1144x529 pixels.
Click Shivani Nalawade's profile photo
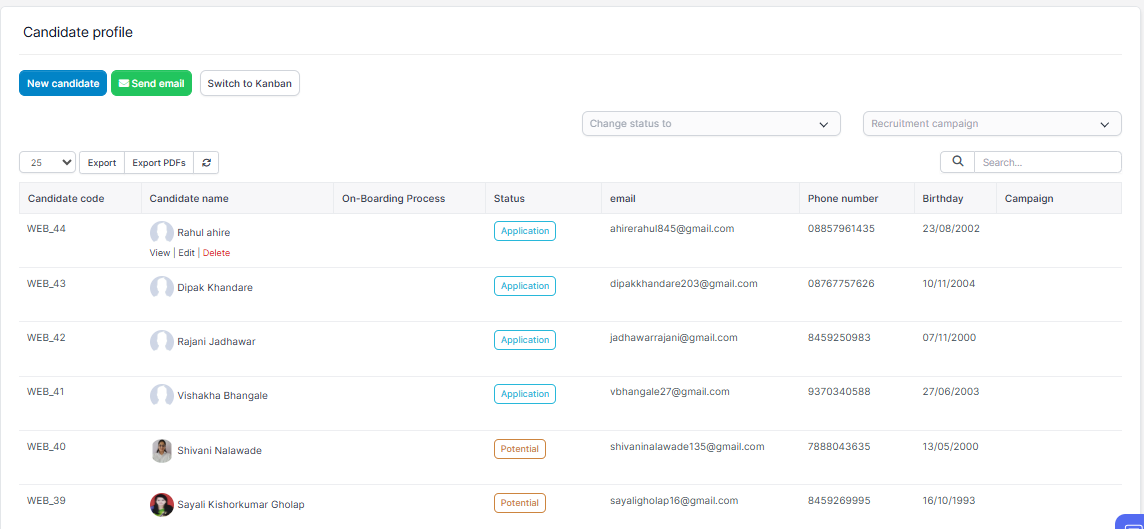161,451
